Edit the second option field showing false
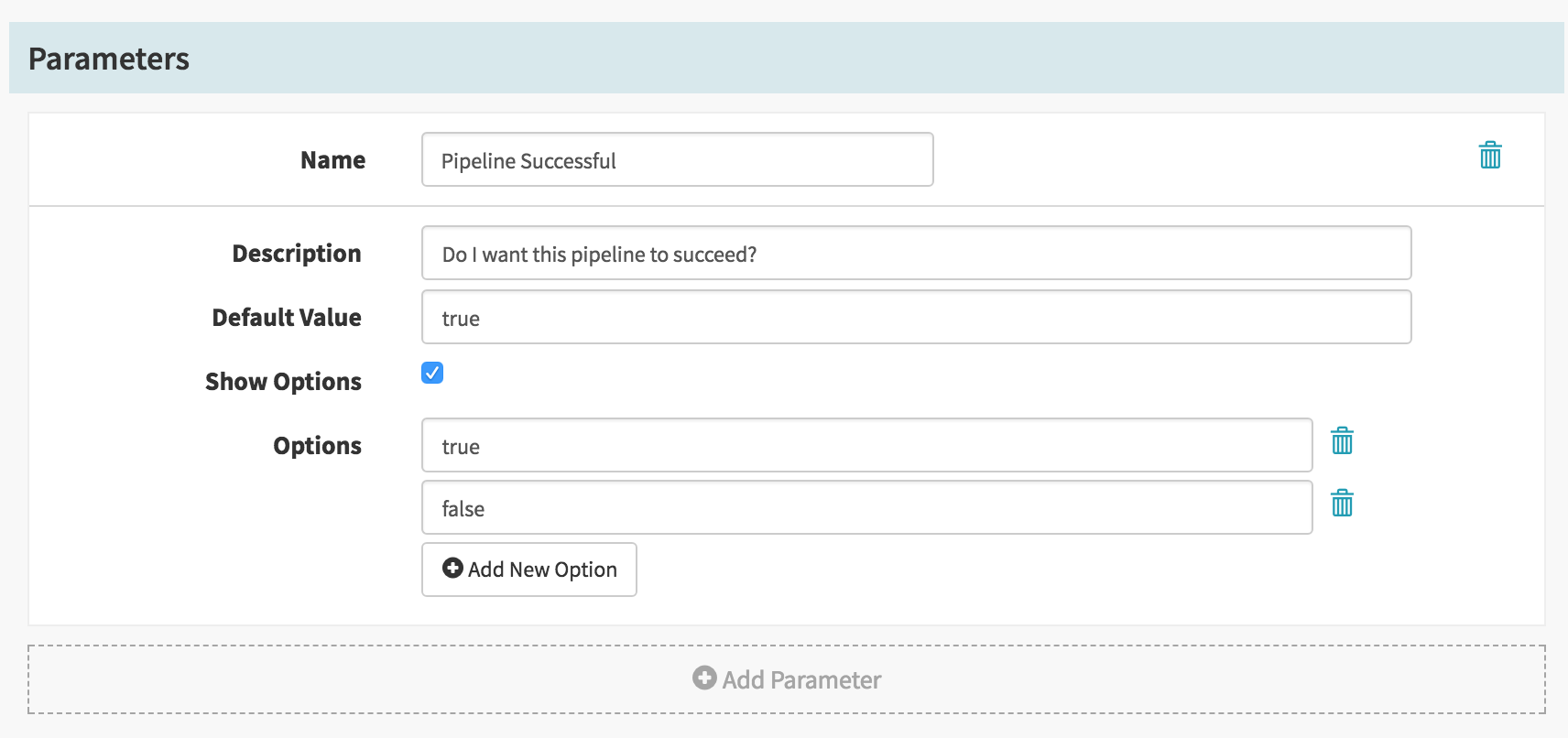This screenshot has width=1568, height=738. click(x=866, y=508)
